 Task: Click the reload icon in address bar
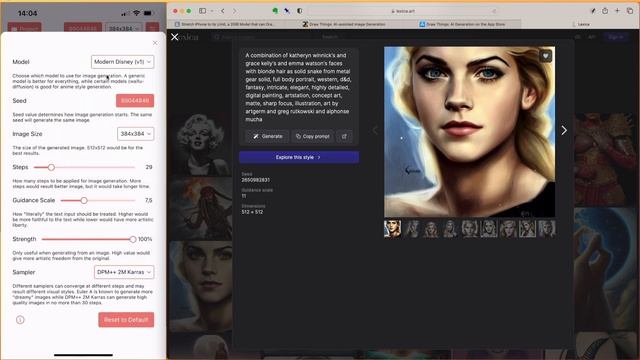click(494, 11)
